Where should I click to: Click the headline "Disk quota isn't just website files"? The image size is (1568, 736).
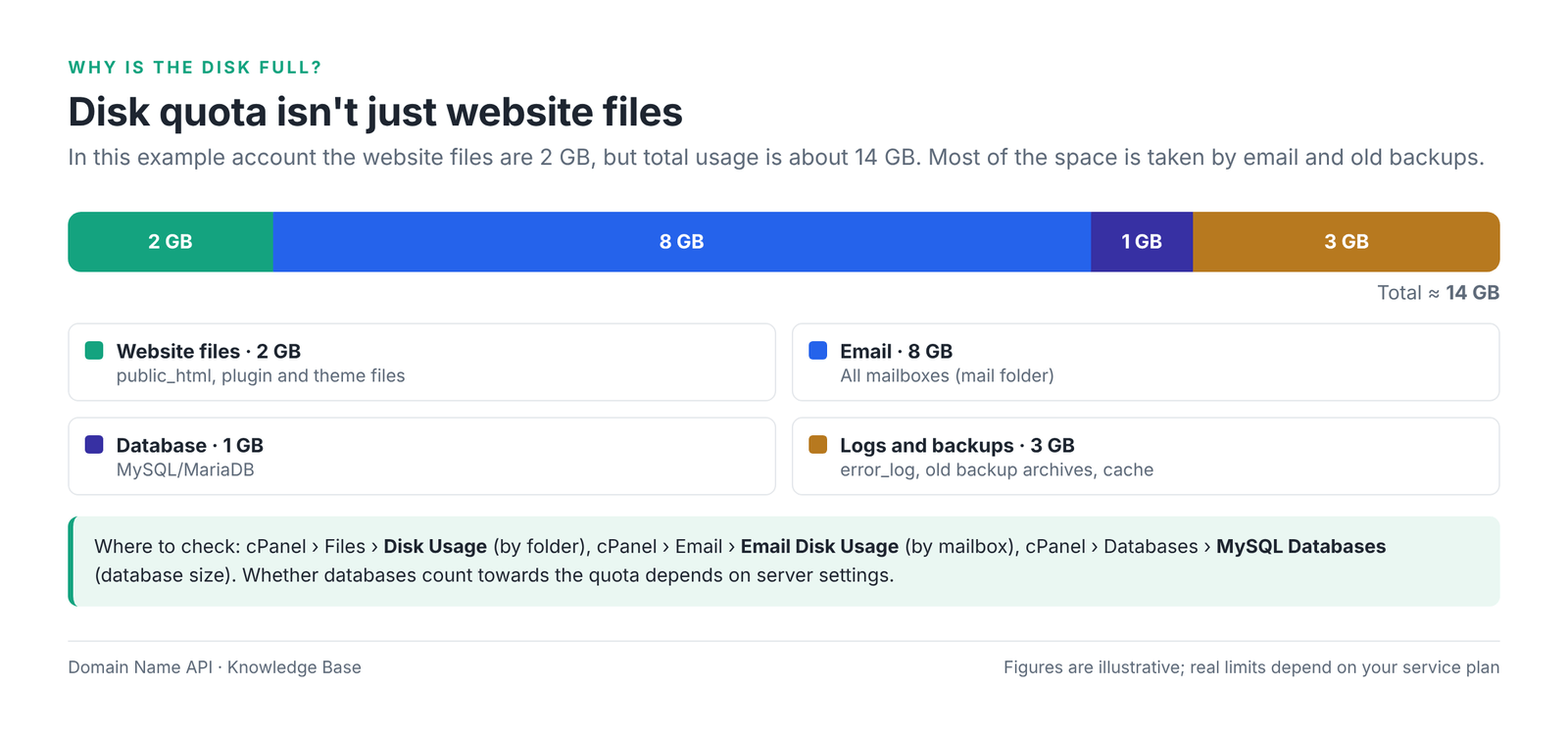375,113
